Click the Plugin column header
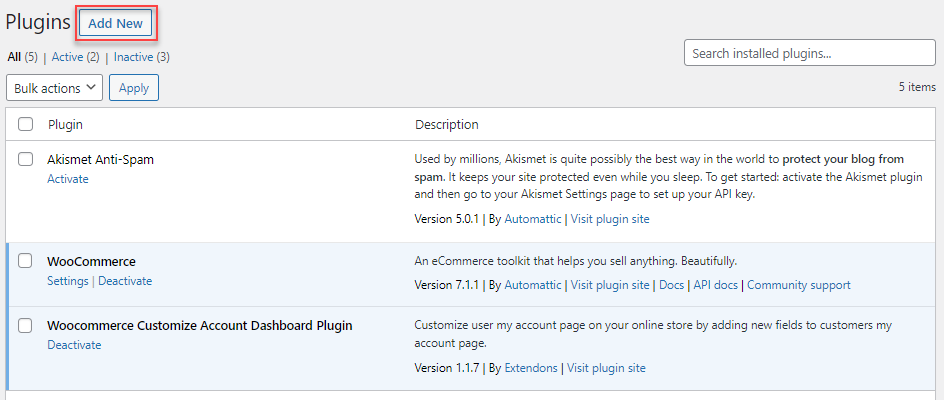 coord(65,125)
